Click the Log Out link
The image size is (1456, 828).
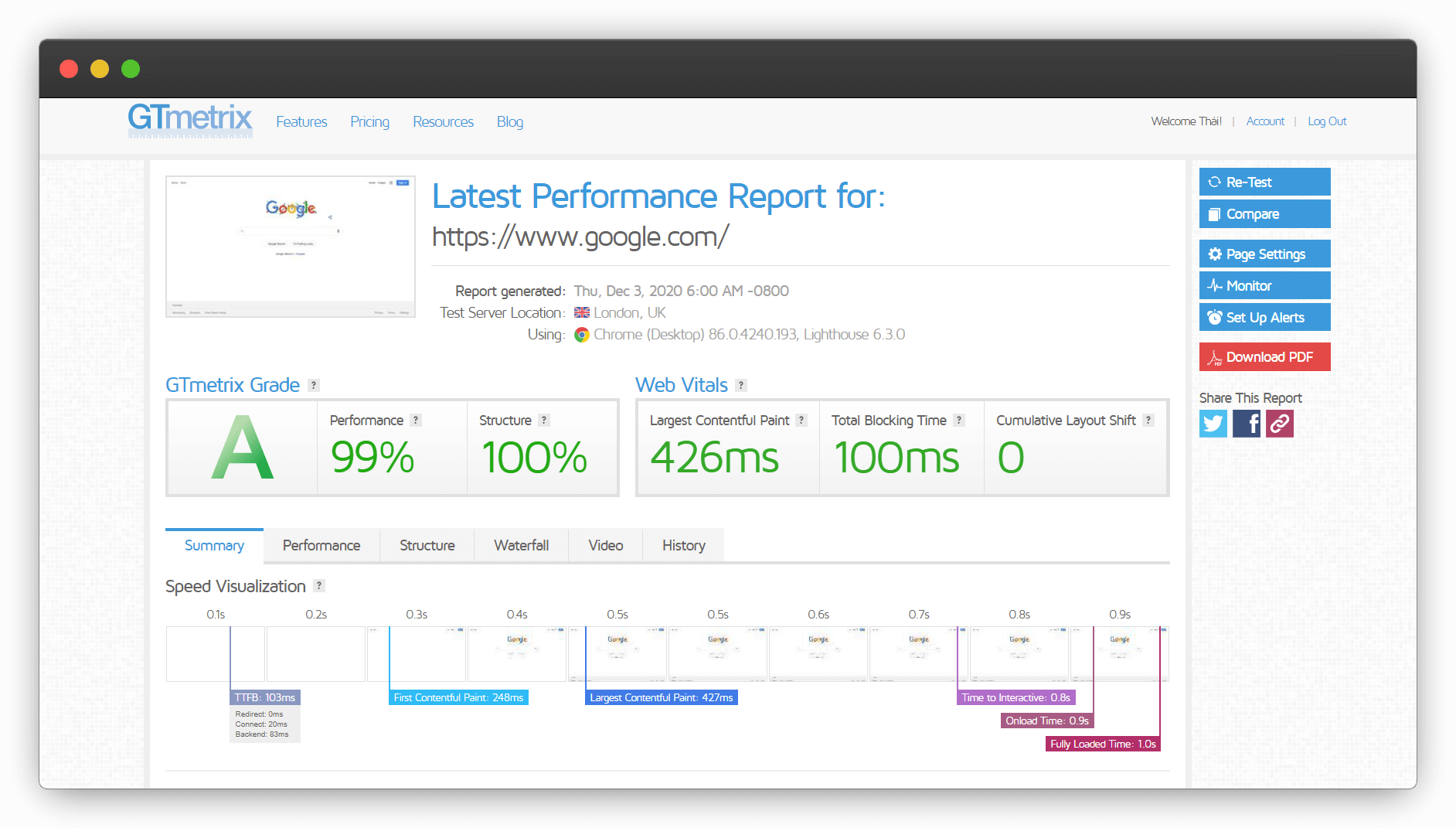[x=1327, y=121]
